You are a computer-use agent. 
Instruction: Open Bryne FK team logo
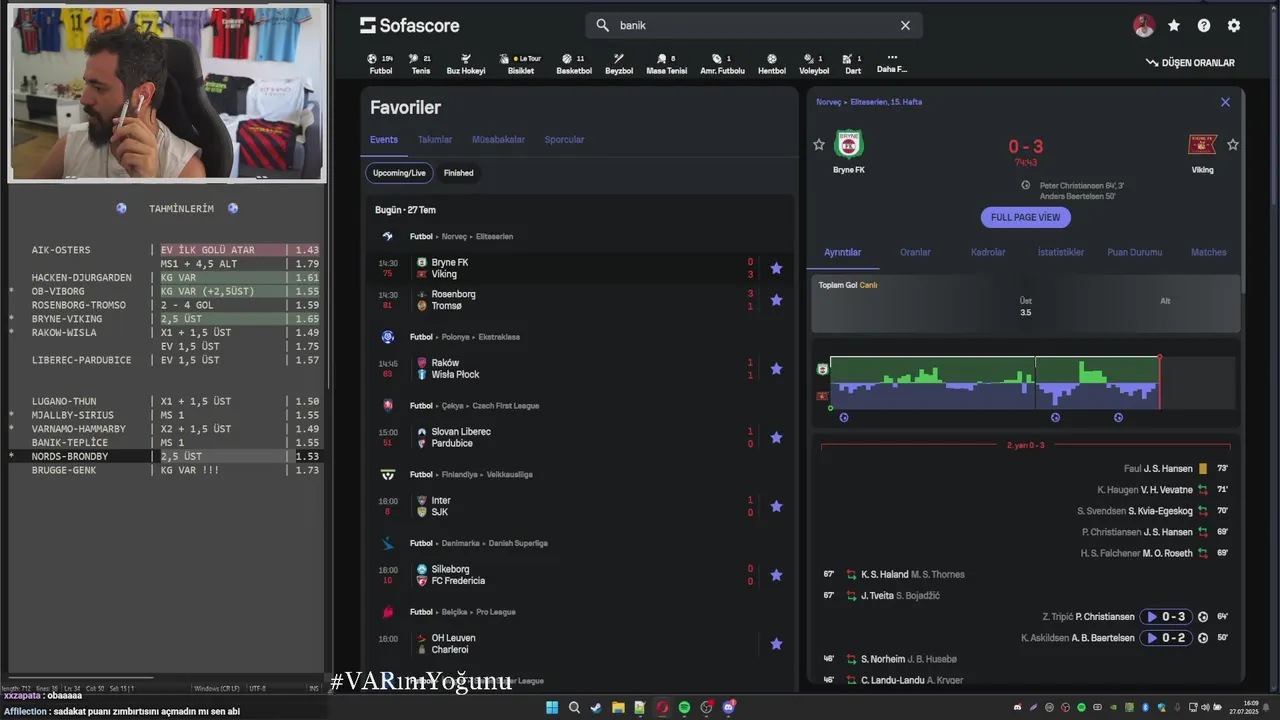point(849,145)
